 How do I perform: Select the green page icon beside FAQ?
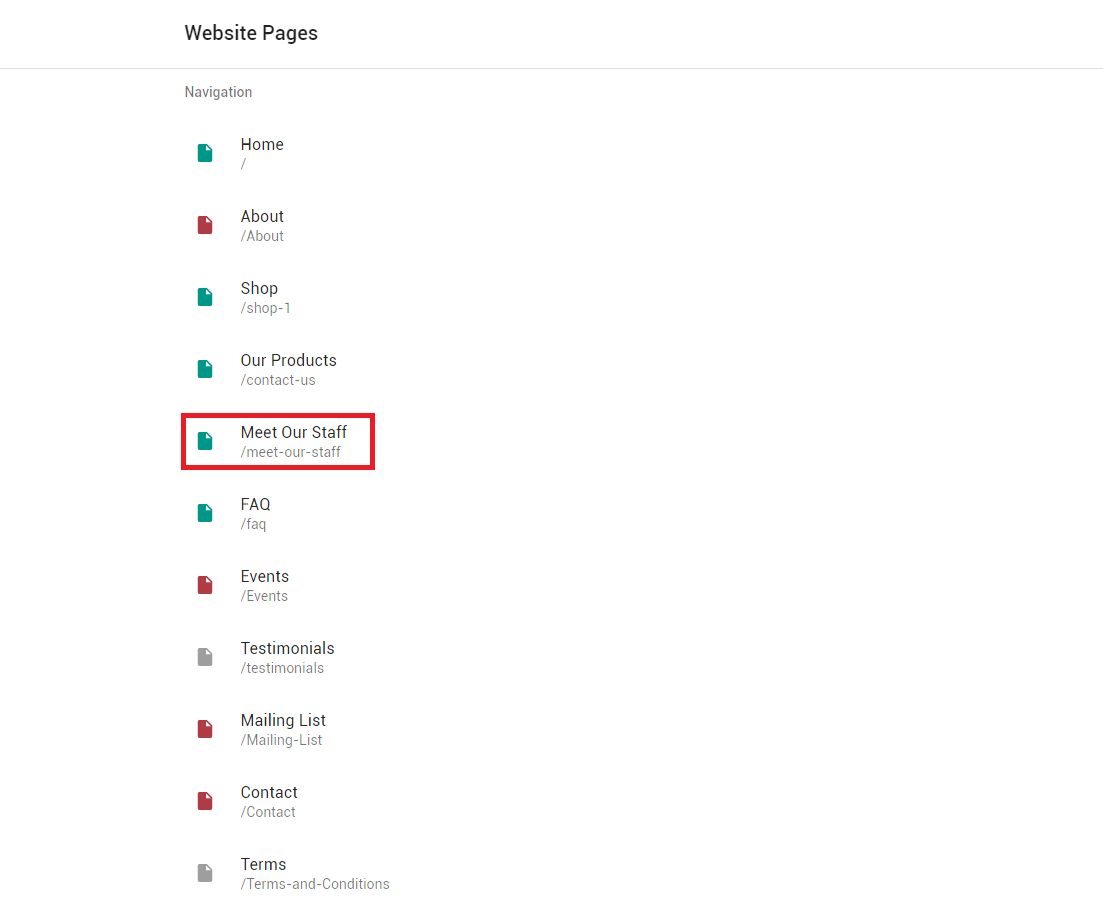click(205, 513)
